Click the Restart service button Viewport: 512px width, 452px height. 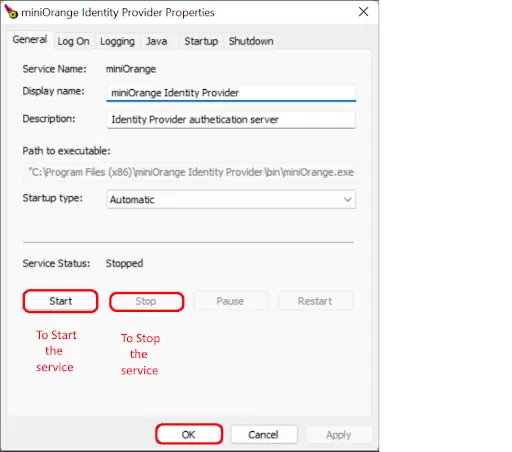click(315, 301)
